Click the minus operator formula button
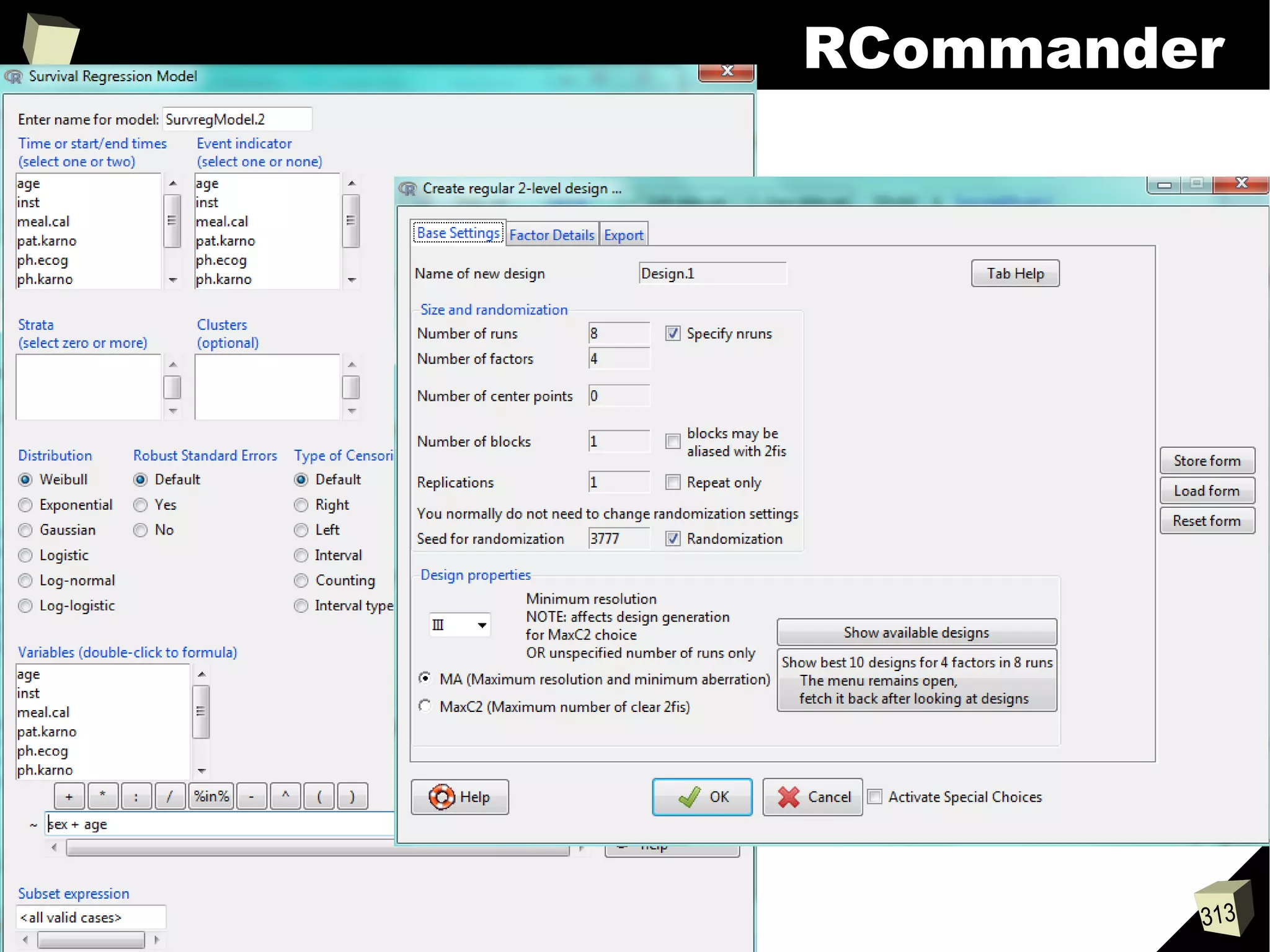Image resolution: width=1270 pixels, height=952 pixels. [x=251, y=796]
